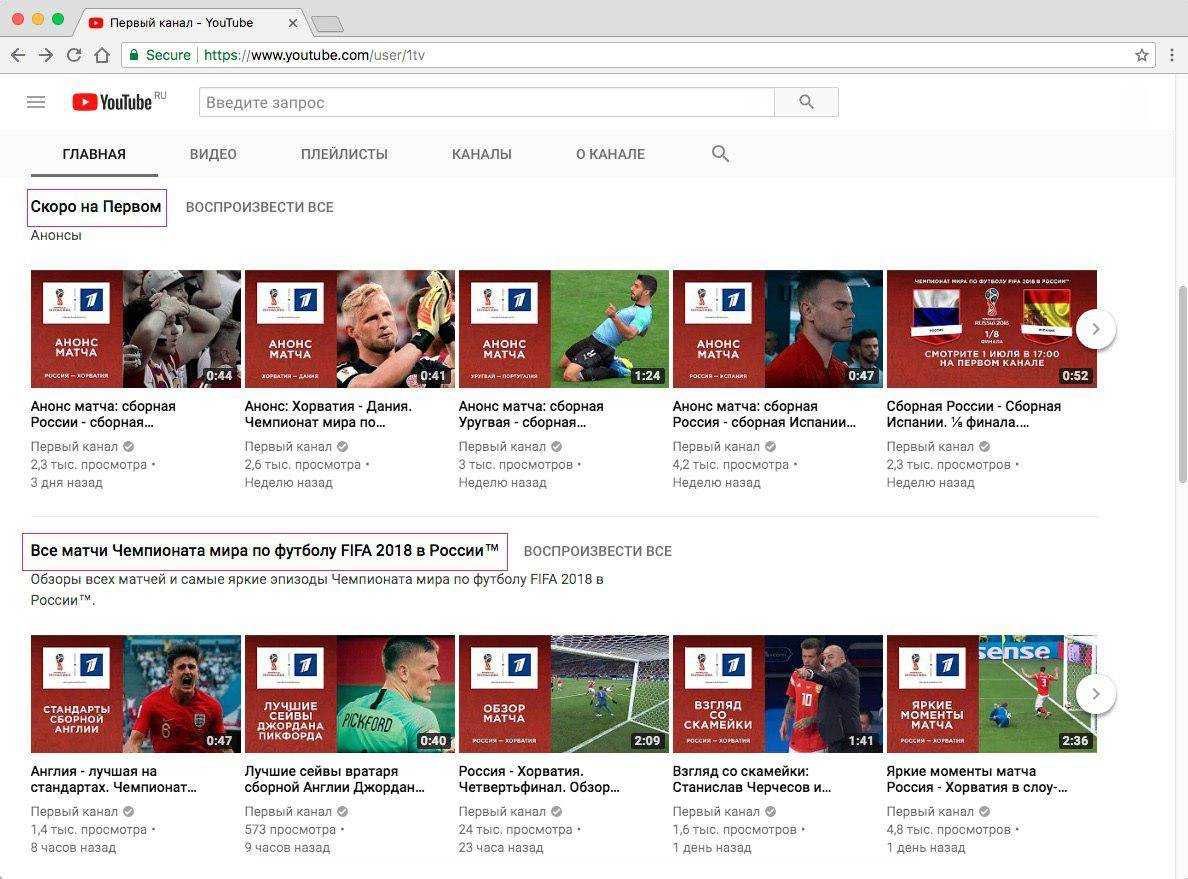The width and height of the screenshot is (1188, 879).
Task: Close the Первый канал browser tab
Action: (x=292, y=23)
